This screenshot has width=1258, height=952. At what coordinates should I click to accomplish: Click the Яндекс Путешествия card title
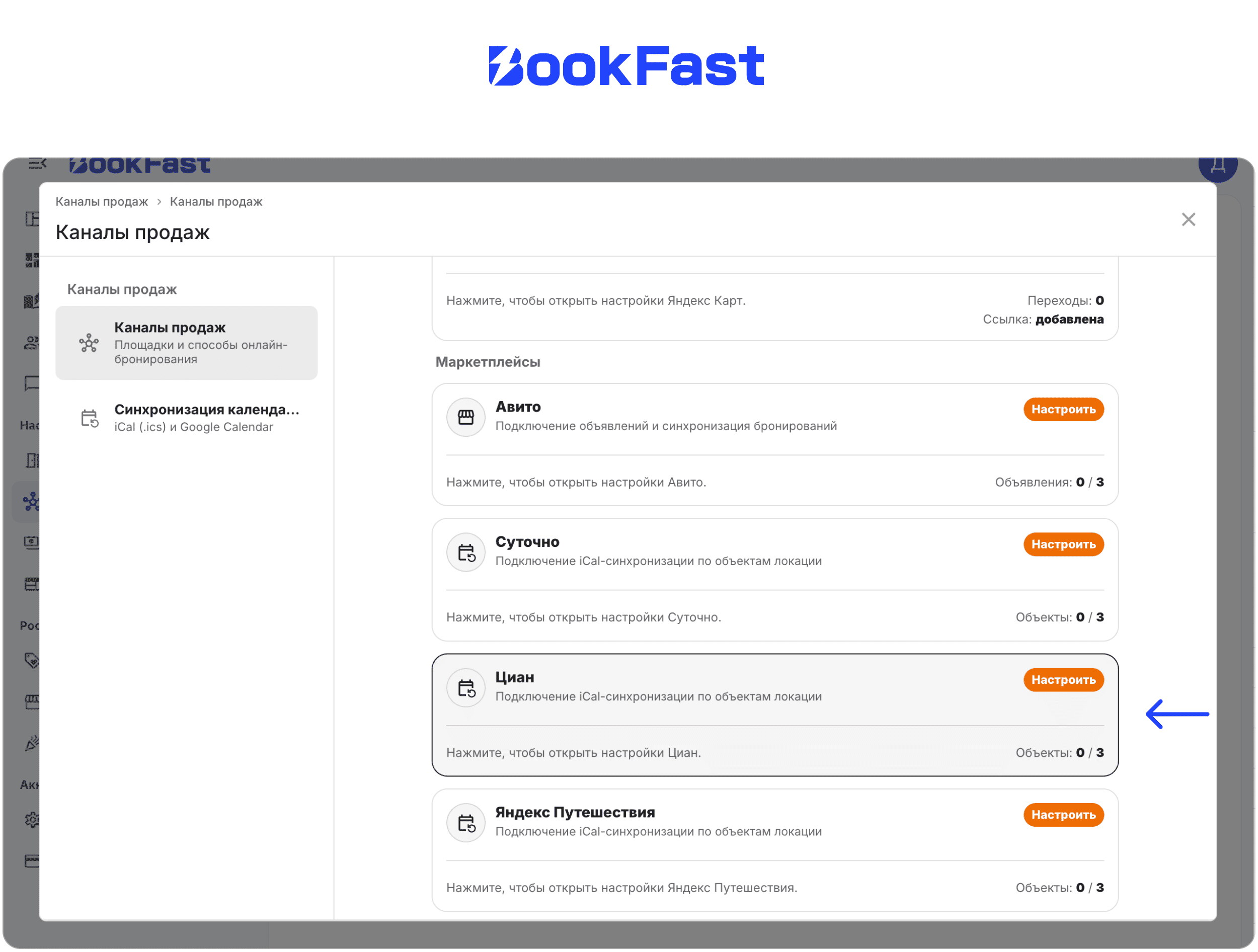(x=575, y=813)
